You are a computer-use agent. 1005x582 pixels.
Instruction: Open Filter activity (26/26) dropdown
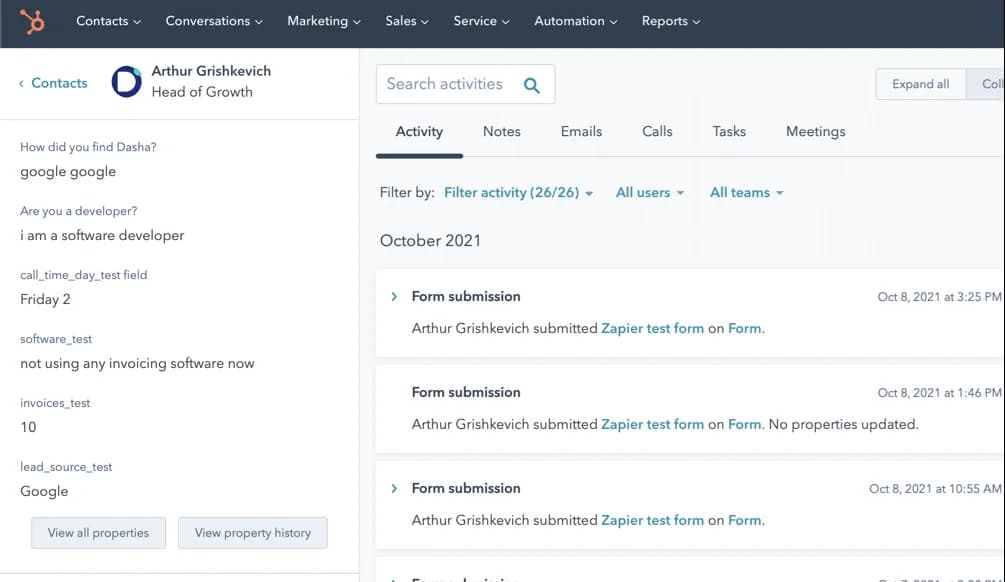click(x=518, y=192)
